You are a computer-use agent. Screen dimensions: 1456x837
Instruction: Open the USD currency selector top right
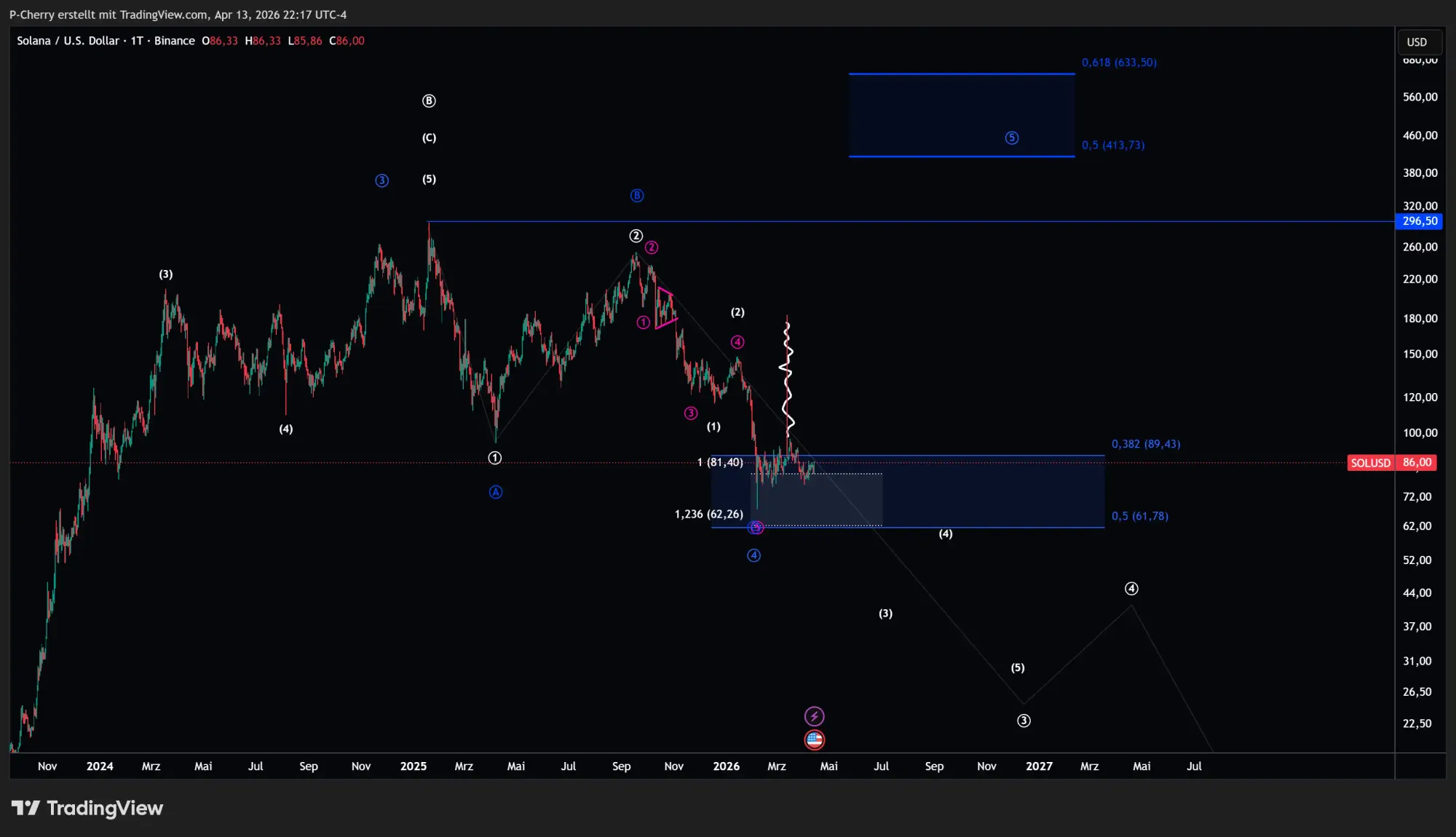tap(1418, 41)
